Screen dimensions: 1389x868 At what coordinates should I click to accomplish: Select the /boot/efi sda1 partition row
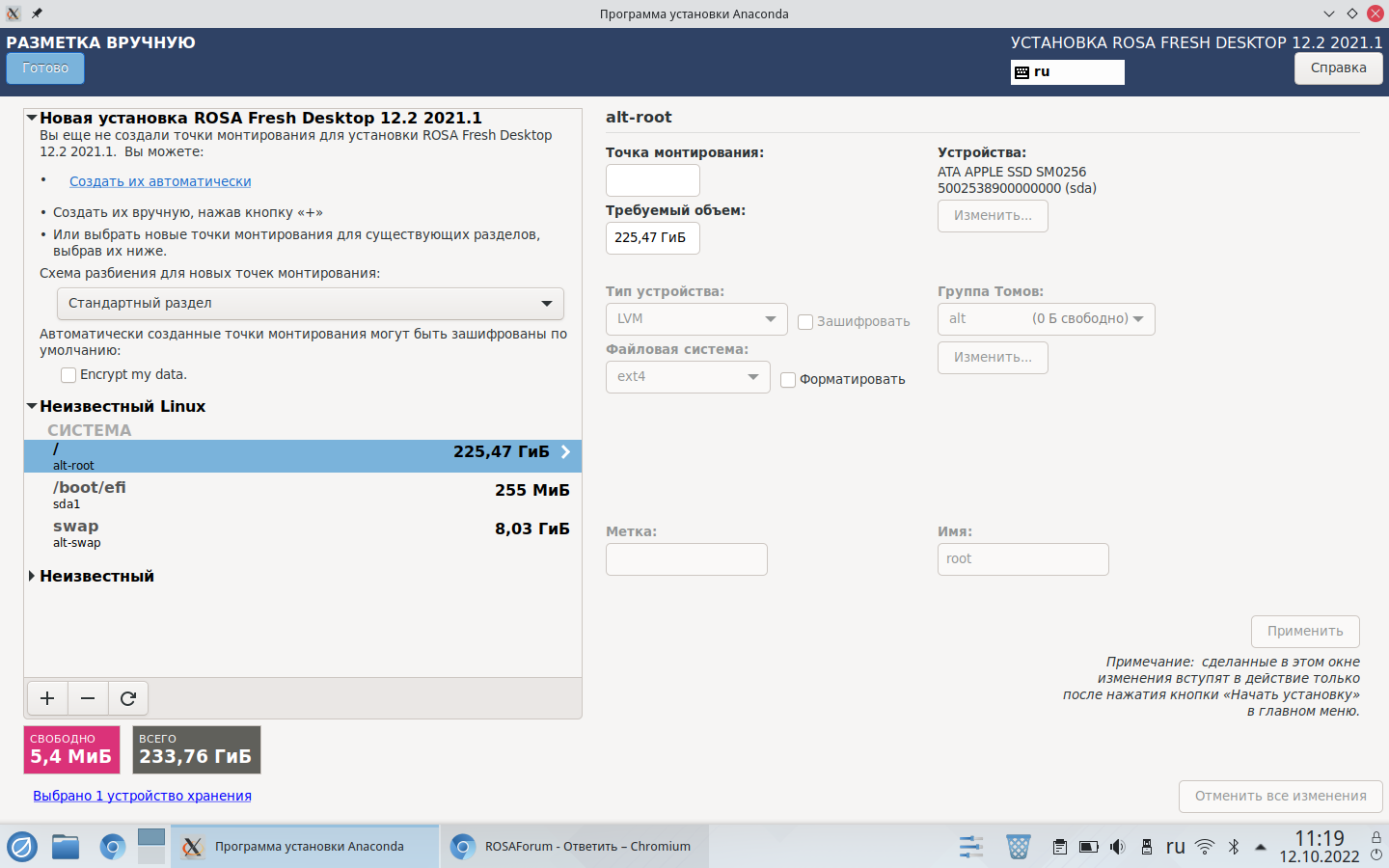[x=303, y=495]
